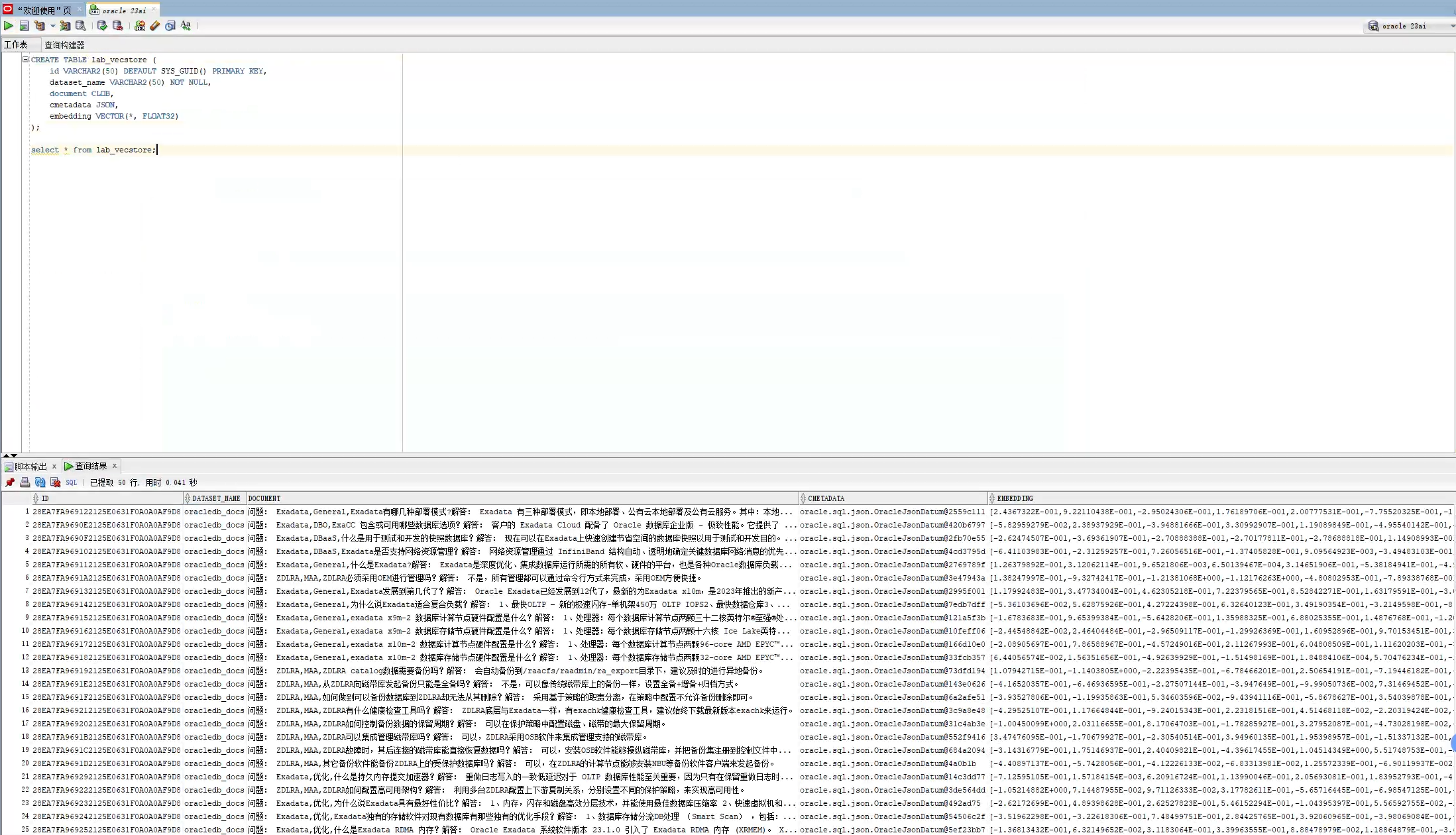Select the oracle 23ai worksheet tab

(124, 10)
